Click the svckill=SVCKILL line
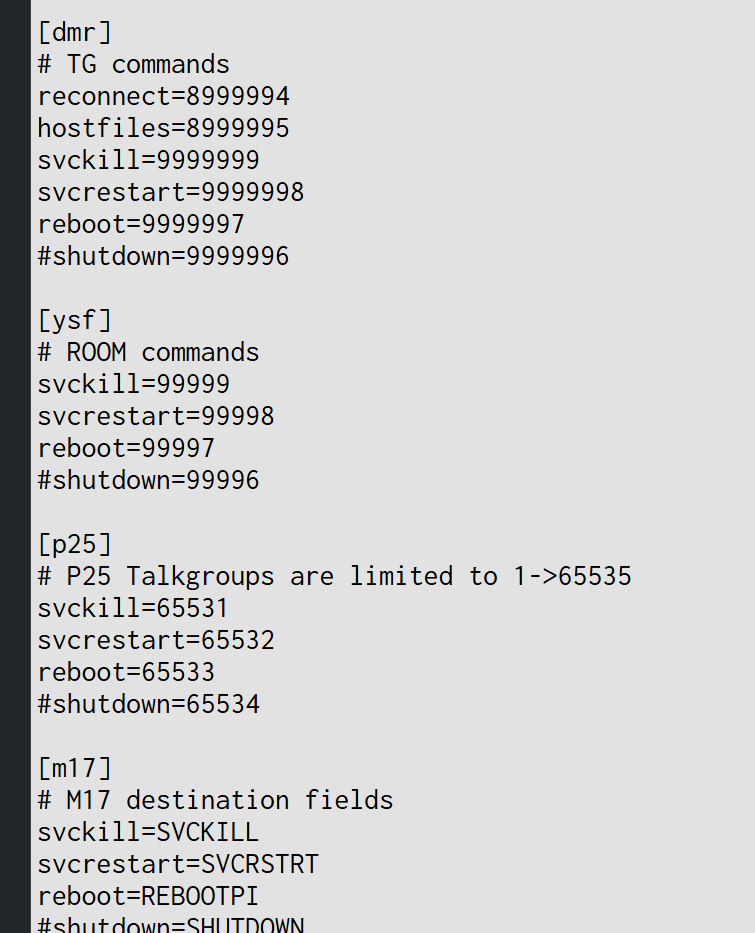755x933 pixels. [x=148, y=833]
